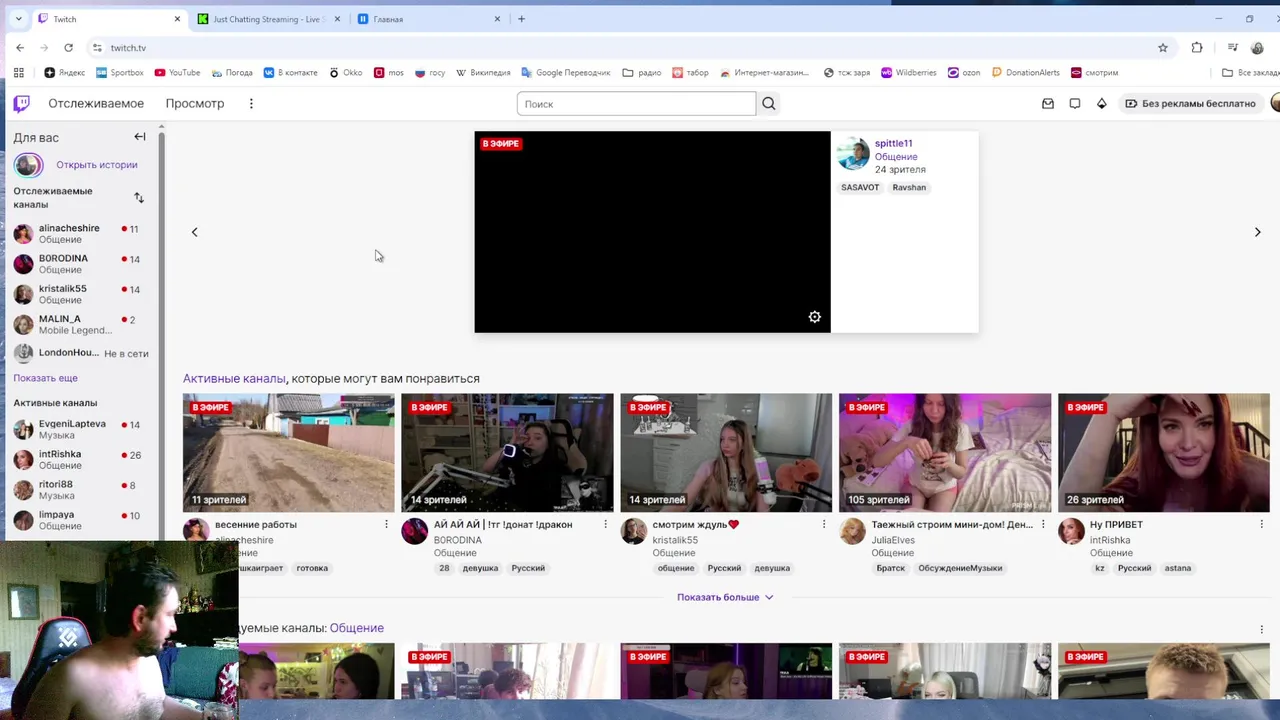Open a new browser tab
The height and width of the screenshot is (720, 1280).
click(x=521, y=19)
